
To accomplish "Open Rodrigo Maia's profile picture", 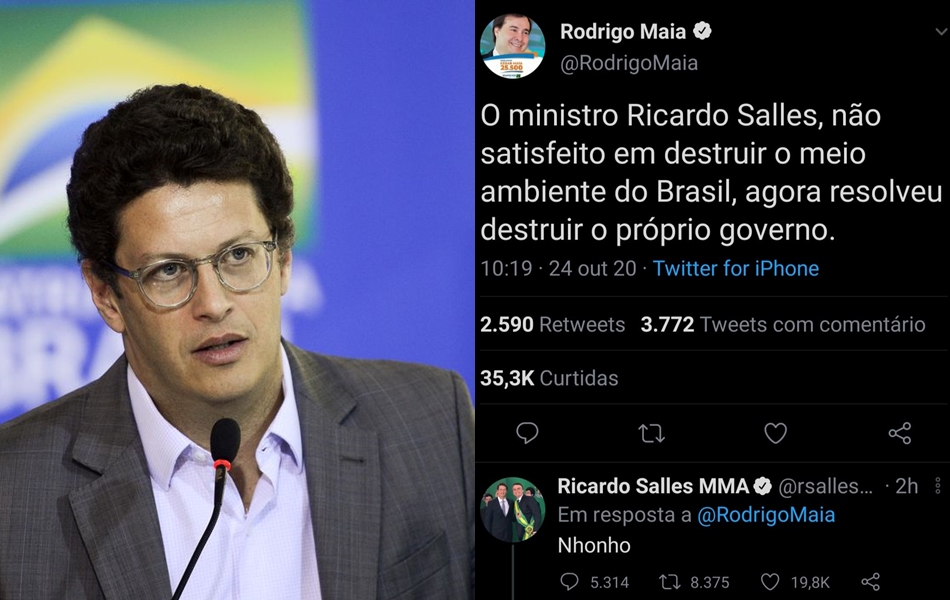I will coord(512,46).
